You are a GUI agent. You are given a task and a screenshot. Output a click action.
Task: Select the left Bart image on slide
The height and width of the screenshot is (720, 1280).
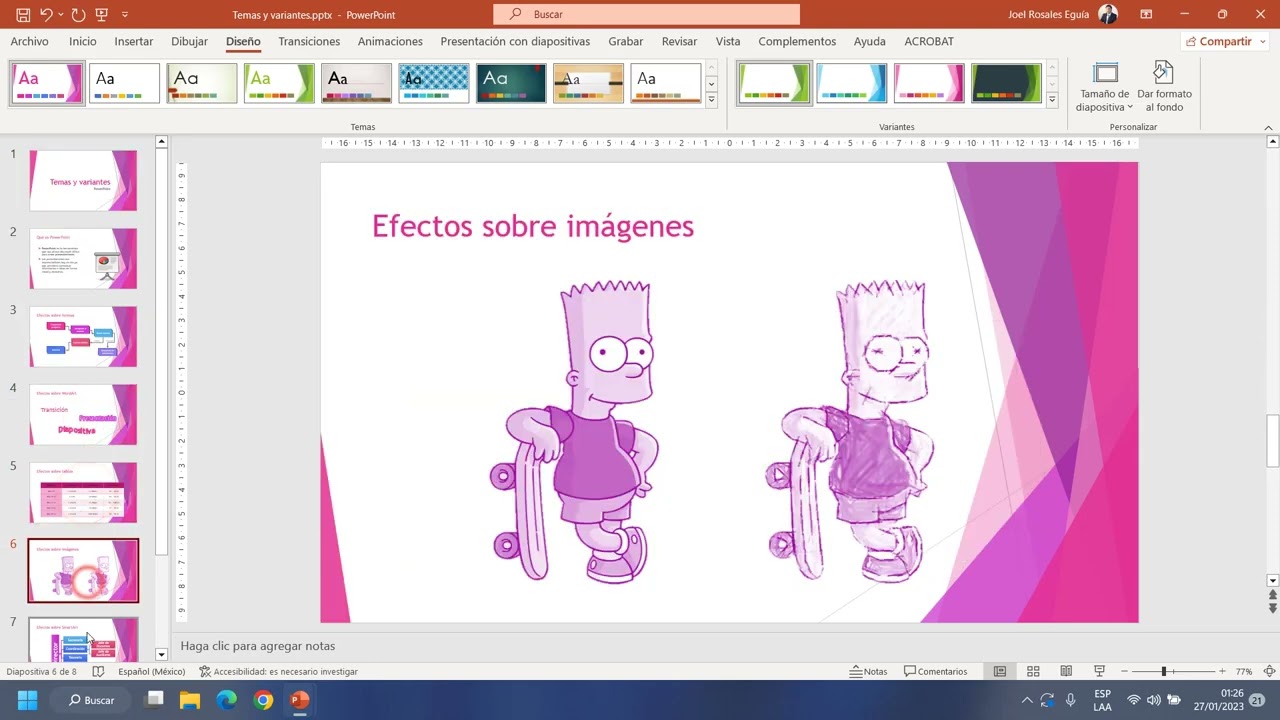tap(575, 432)
